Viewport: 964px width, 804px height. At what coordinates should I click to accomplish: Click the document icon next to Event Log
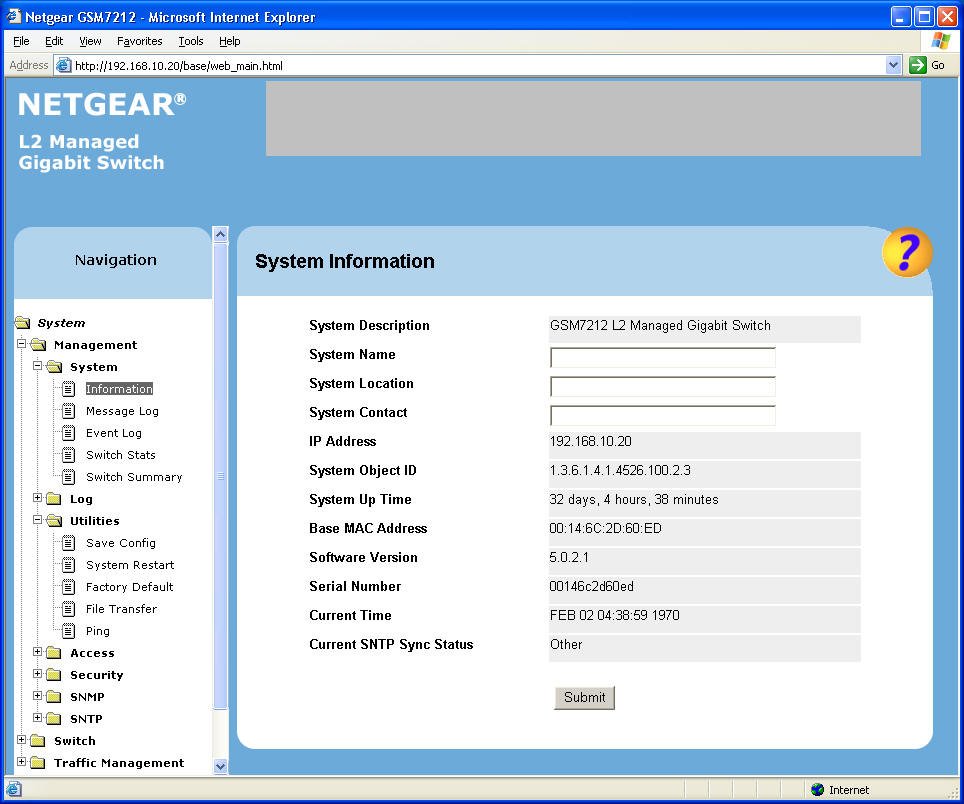pos(69,433)
